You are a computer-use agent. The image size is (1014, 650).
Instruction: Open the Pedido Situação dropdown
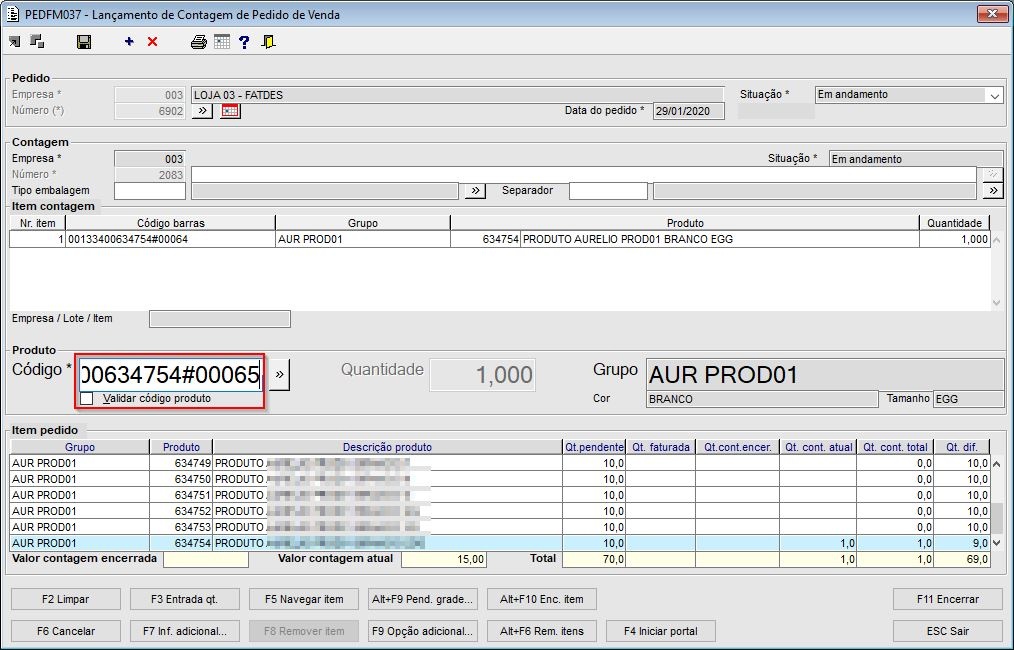[x=993, y=96]
